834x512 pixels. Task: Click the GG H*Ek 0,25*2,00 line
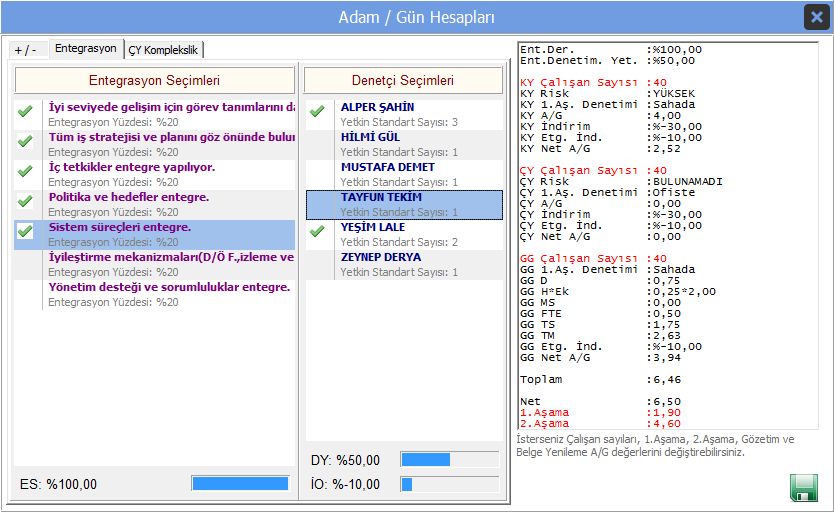coord(618,292)
